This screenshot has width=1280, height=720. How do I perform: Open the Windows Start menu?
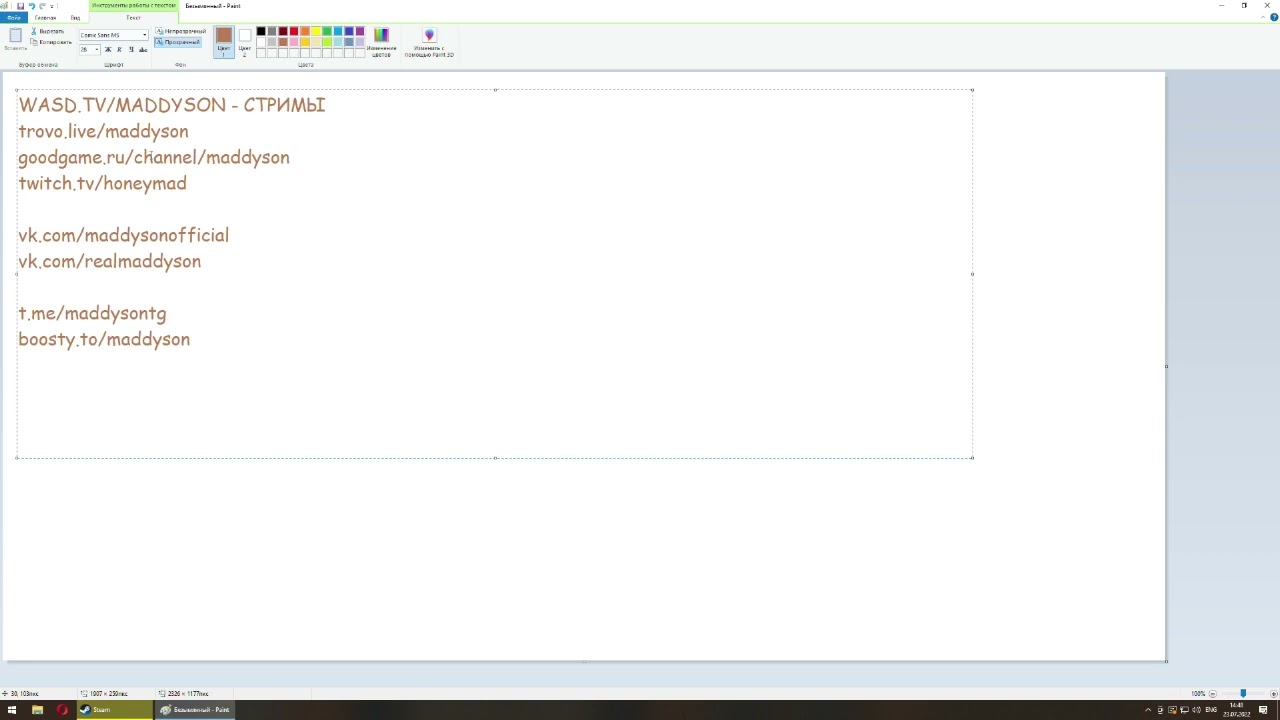pos(12,710)
